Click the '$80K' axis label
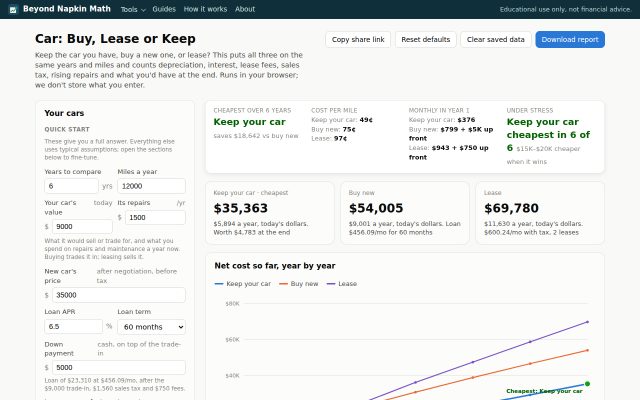 (232, 304)
